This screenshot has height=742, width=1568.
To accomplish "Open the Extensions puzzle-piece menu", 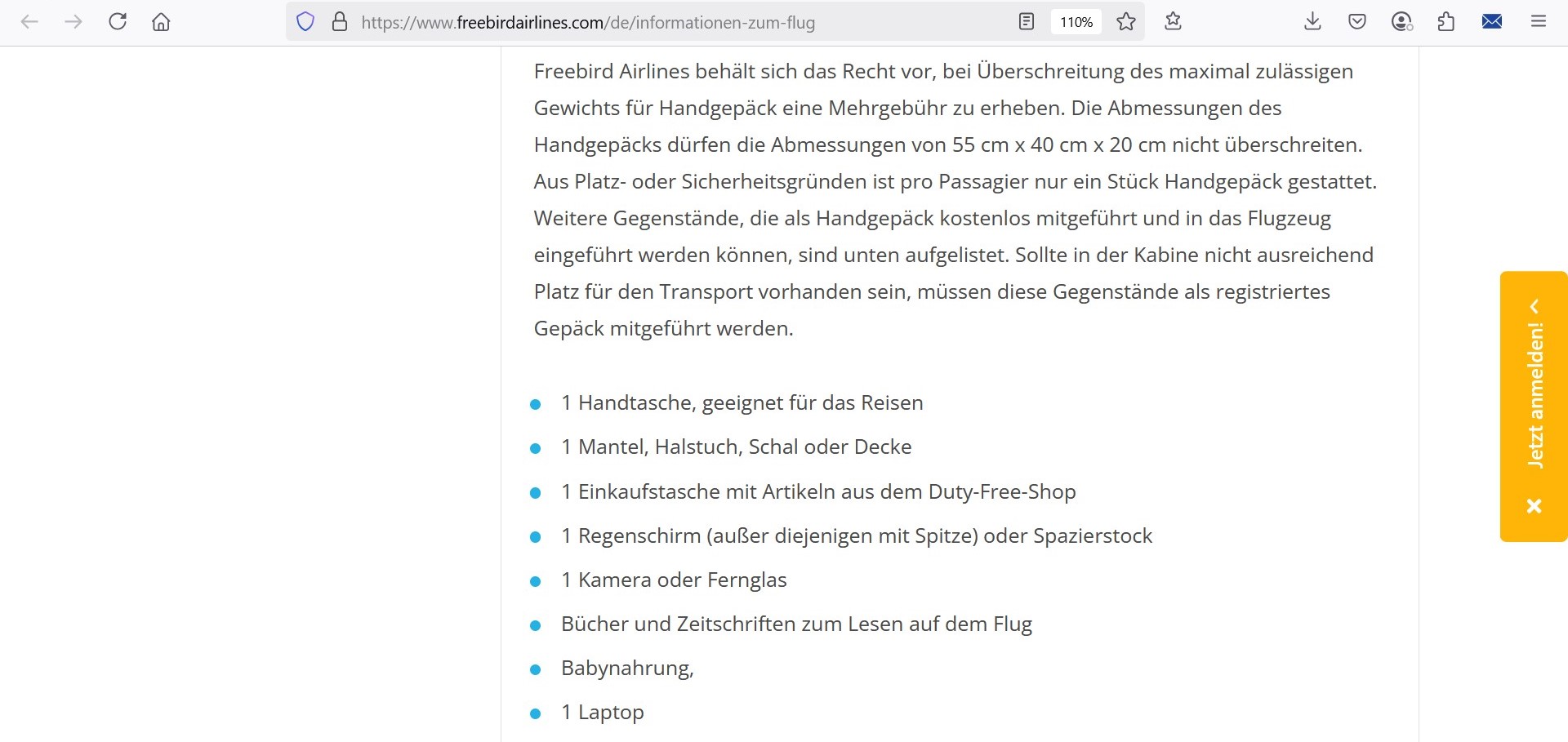I will tap(1446, 22).
